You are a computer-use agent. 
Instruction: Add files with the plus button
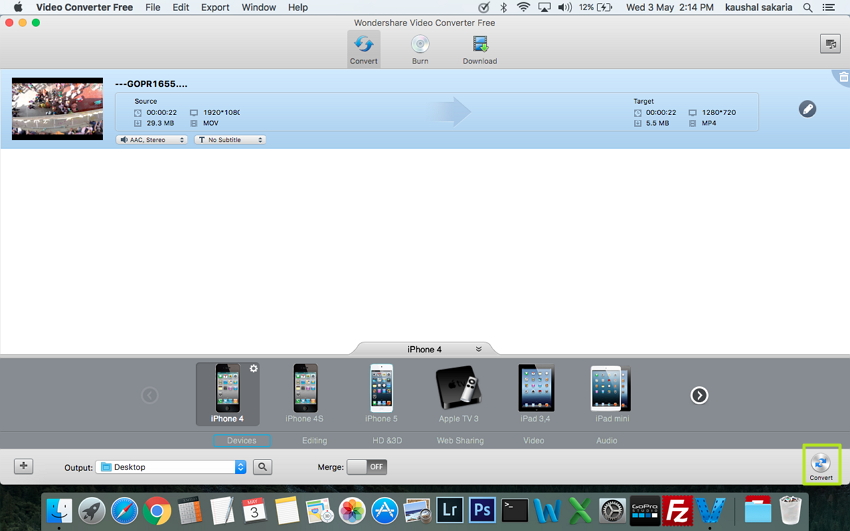[23, 466]
